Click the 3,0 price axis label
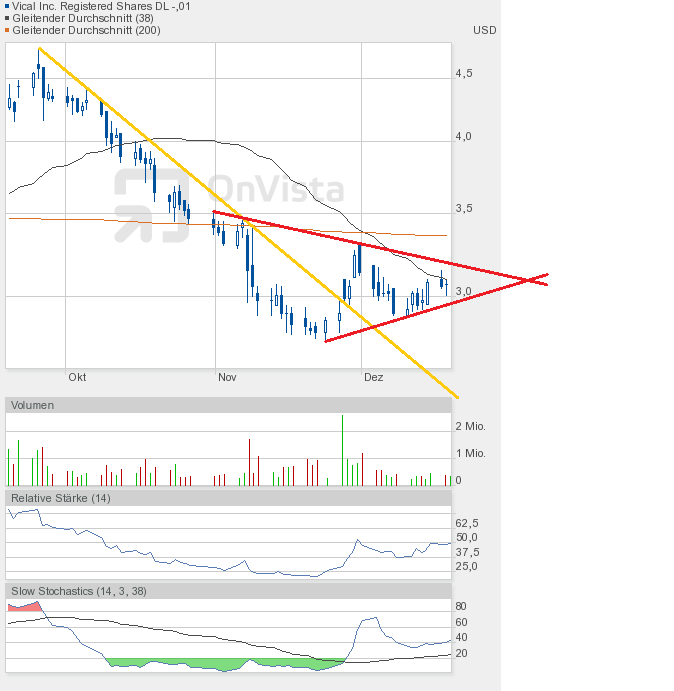The width and height of the screenshot is (674, 691). (463, 291)
